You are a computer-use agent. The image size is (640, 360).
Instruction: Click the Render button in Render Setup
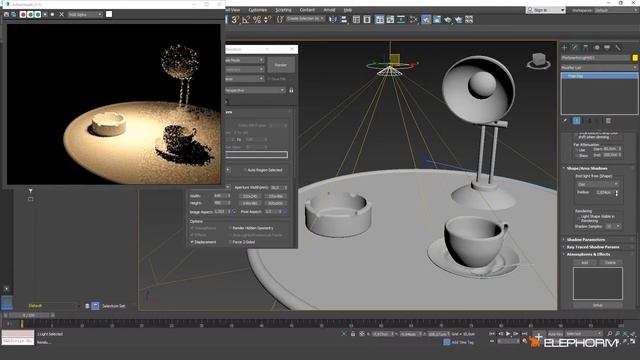coord(280,65)
